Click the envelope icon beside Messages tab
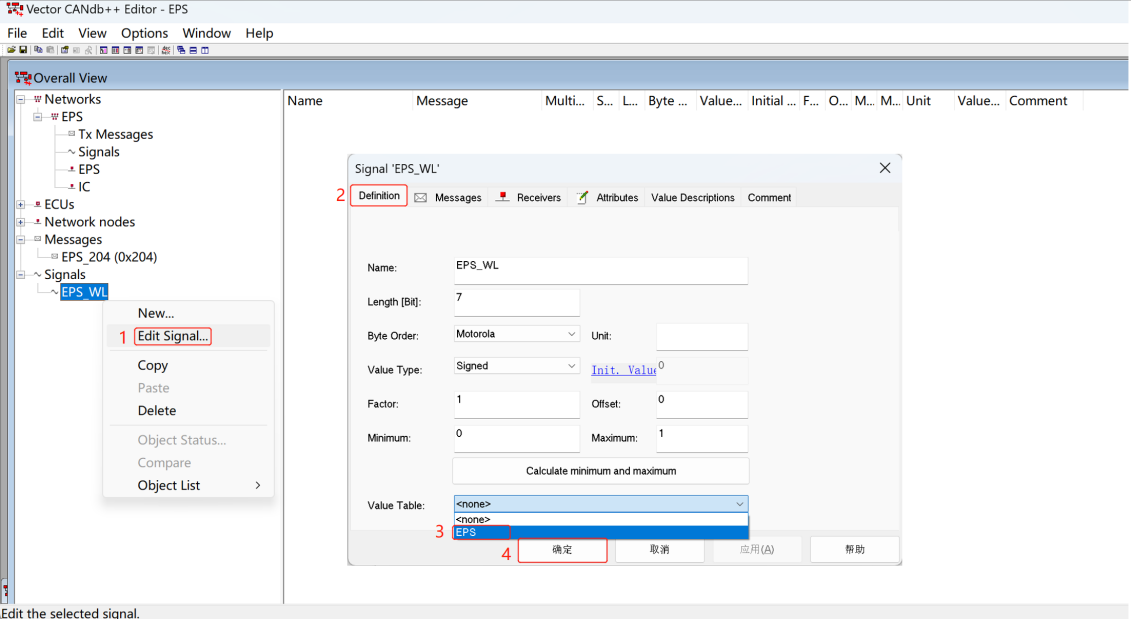Viewport: 1131px width, 619px height. pyautogui.click(x=421, y=198)
